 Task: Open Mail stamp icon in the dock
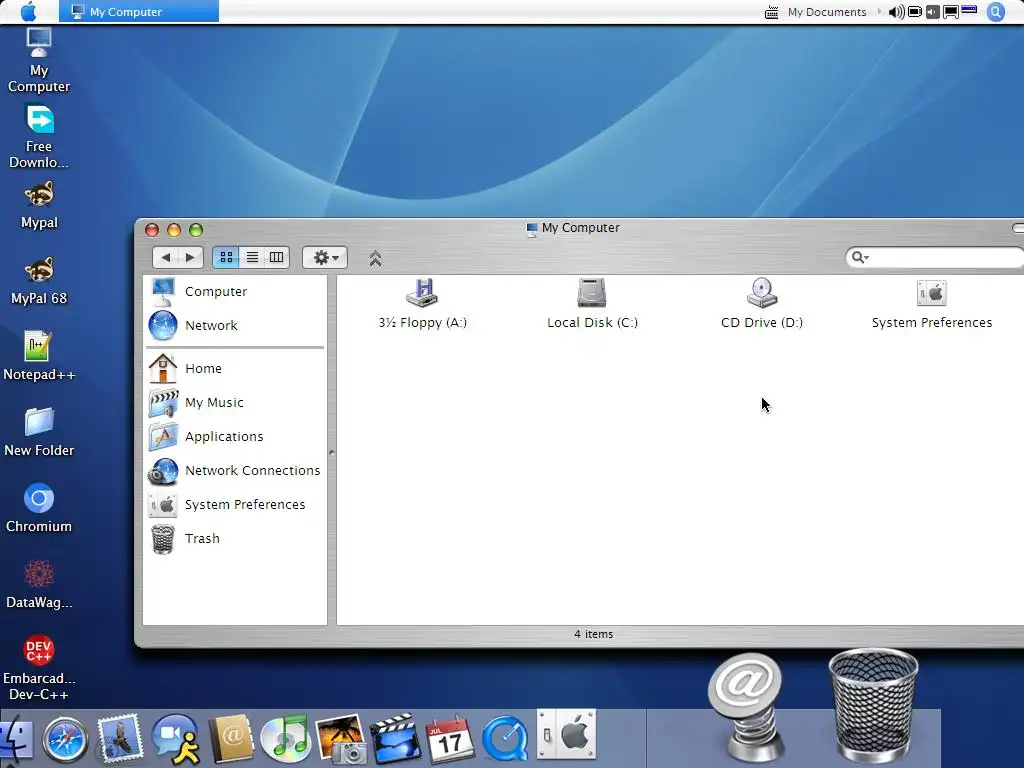pyautogui.click(x=120, y=738)
